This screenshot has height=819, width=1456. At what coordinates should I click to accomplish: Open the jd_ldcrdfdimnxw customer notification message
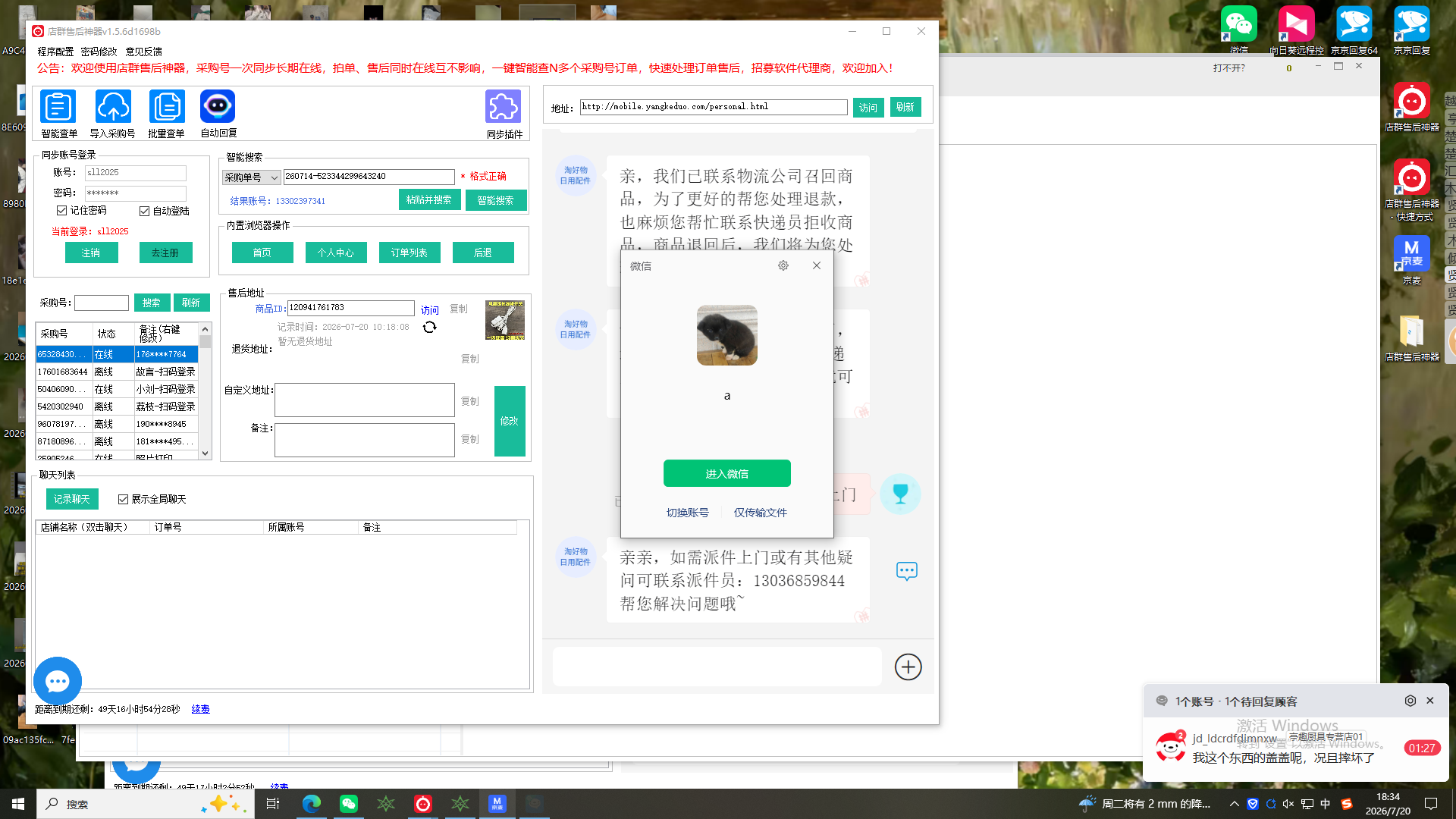tap(1295, 748)
